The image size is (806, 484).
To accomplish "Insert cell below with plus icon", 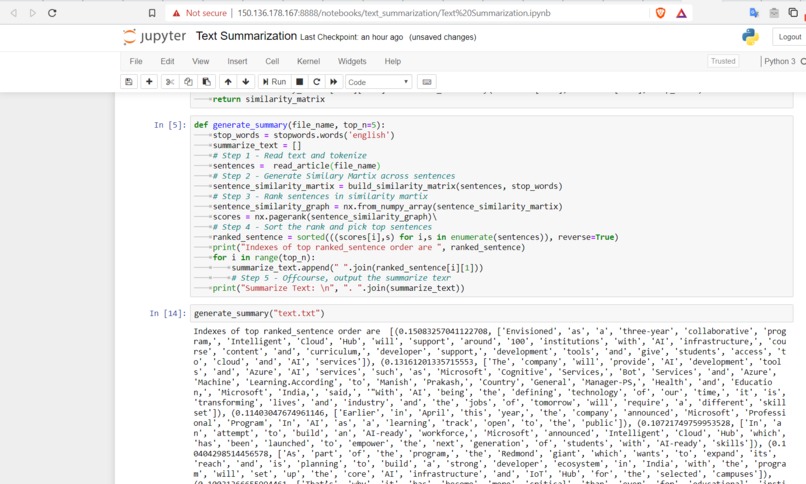I will pos(149,82).
